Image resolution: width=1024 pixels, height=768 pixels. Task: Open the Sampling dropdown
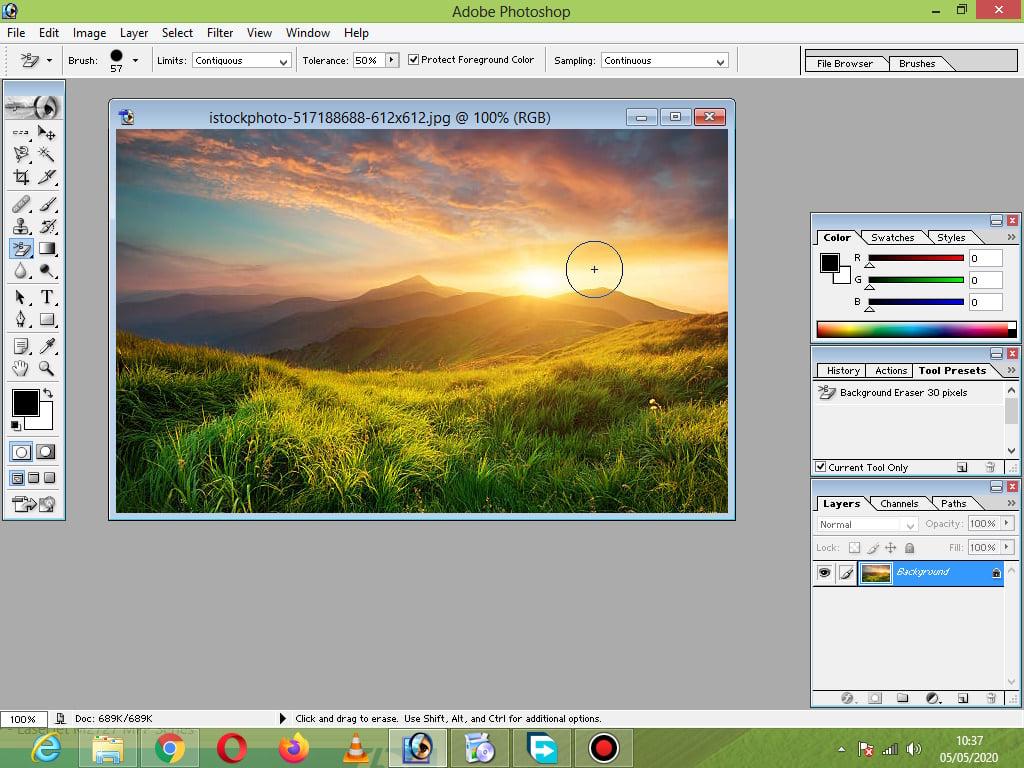[664, 60]
